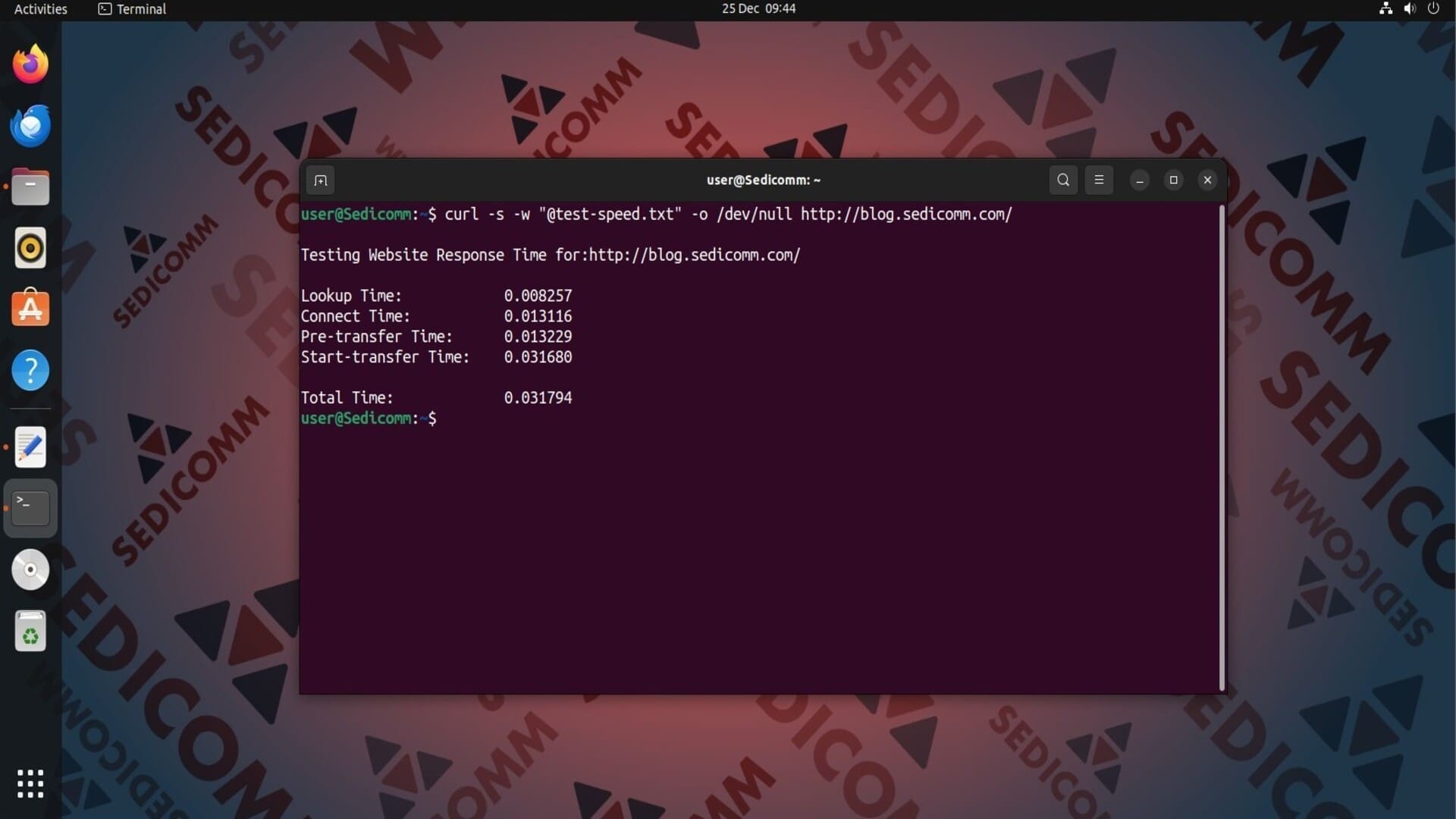Open the terminal hamburger menu
Viewport: 1456px width, 819px height.
1099,180
